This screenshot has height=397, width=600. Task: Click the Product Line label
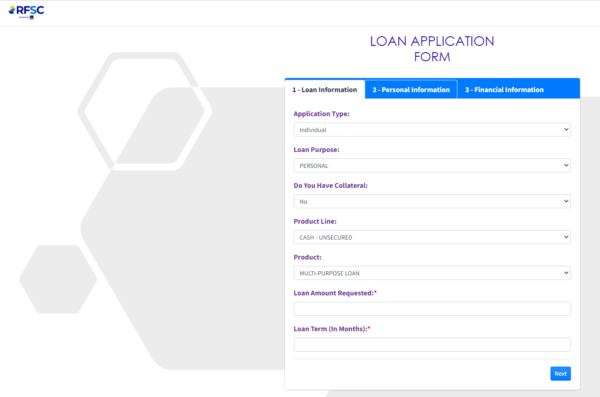(x=315, y=221)
